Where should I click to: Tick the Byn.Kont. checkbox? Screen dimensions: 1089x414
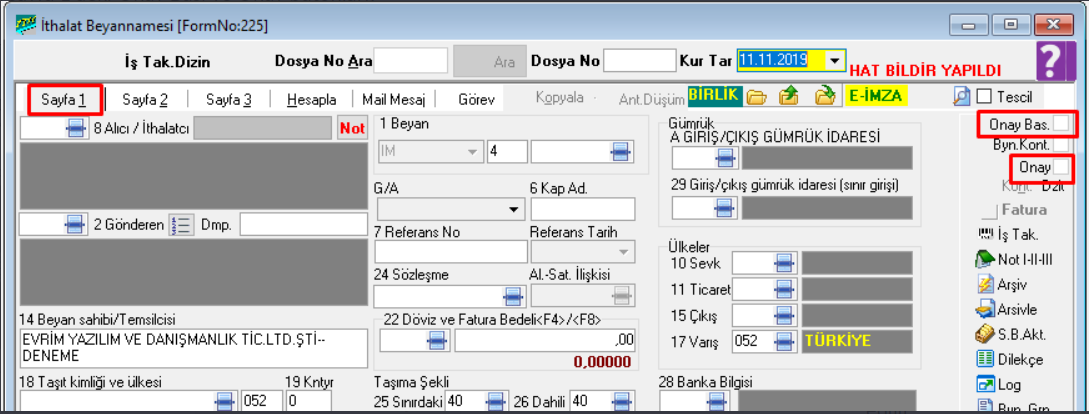pyautogui.click(x=1061, y=145)
